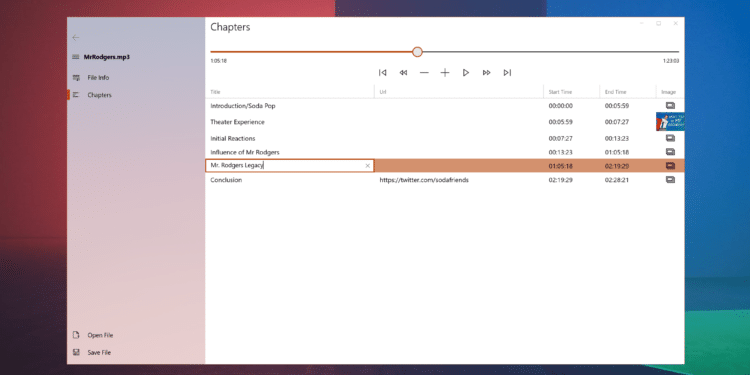750x375 pixels.
Task: Click the End Time column header
Action: click(x=616, y=92)
